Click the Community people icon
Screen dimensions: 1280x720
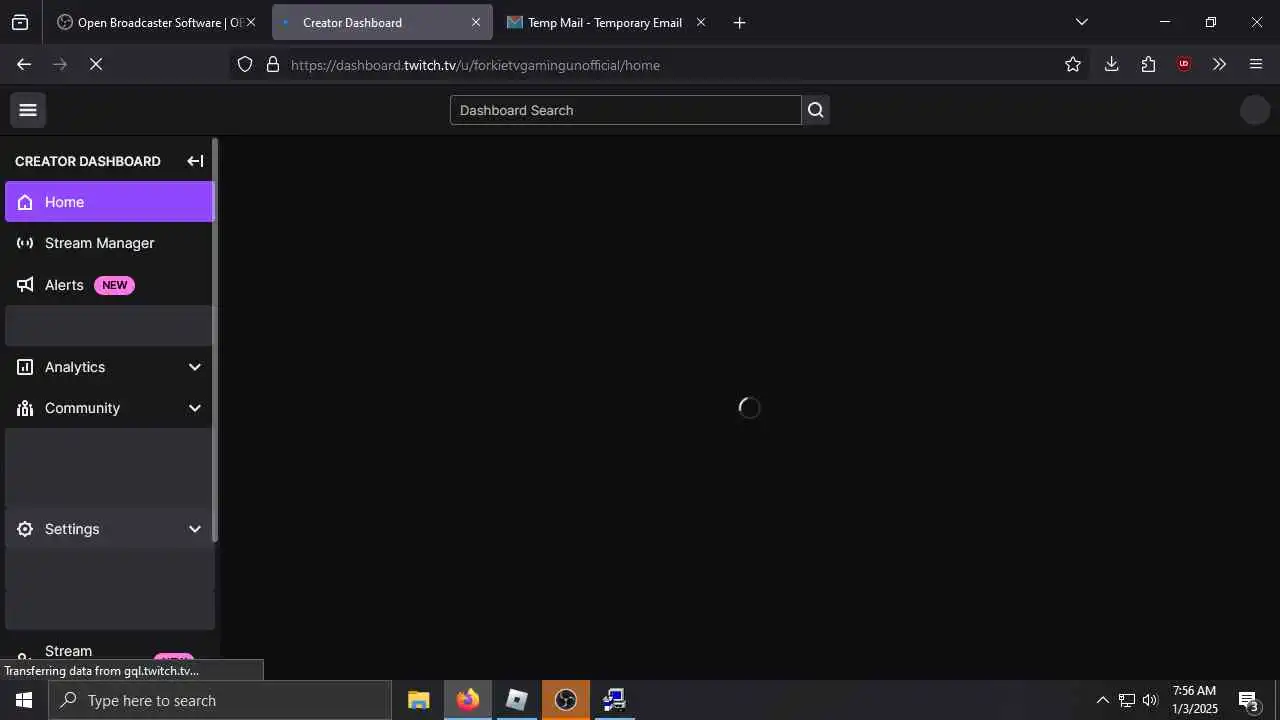pyautogui.click(x=25, y=408)
